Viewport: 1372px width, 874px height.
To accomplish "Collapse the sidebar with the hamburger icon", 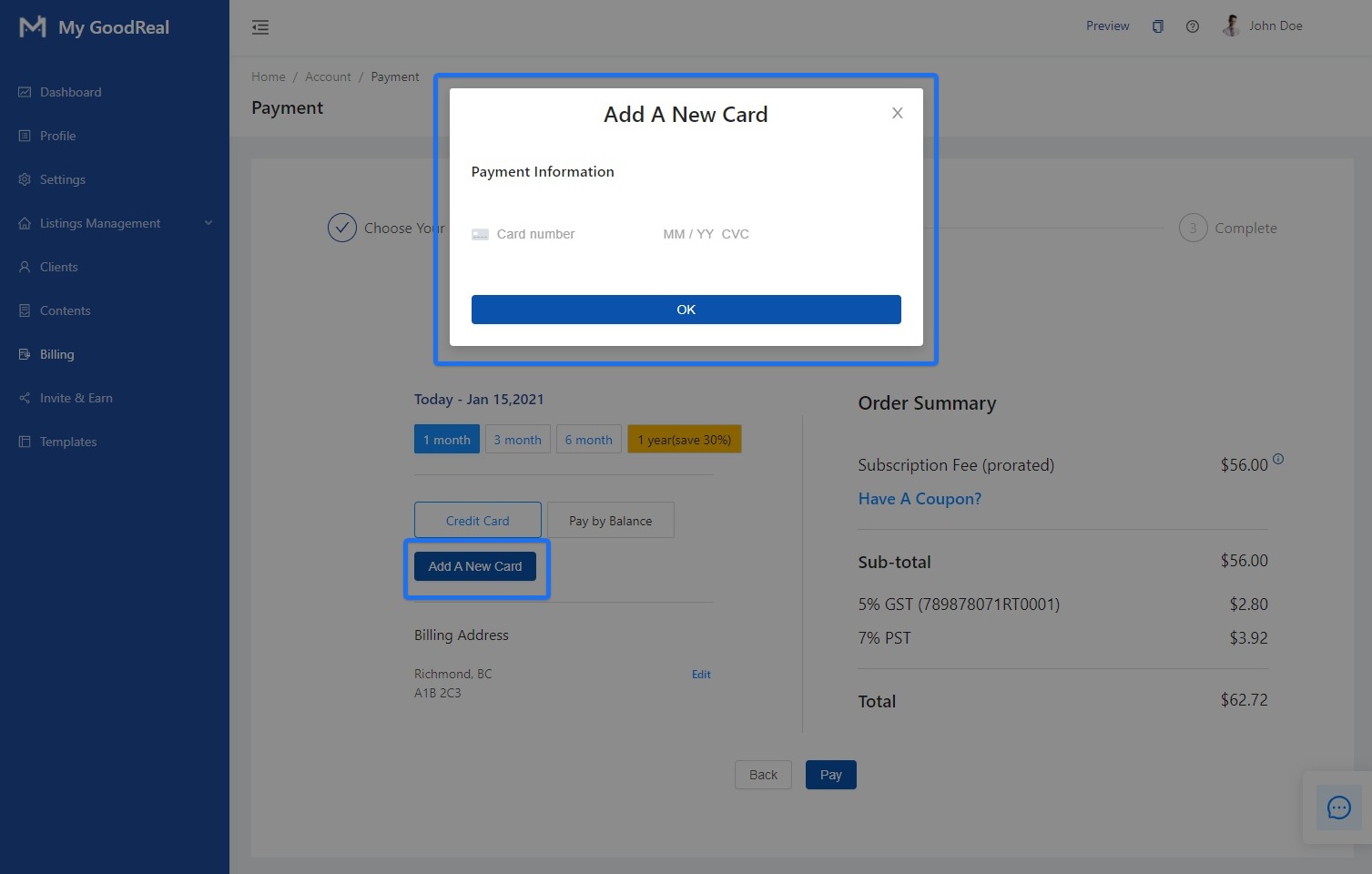I will click(x=260, y=27).
